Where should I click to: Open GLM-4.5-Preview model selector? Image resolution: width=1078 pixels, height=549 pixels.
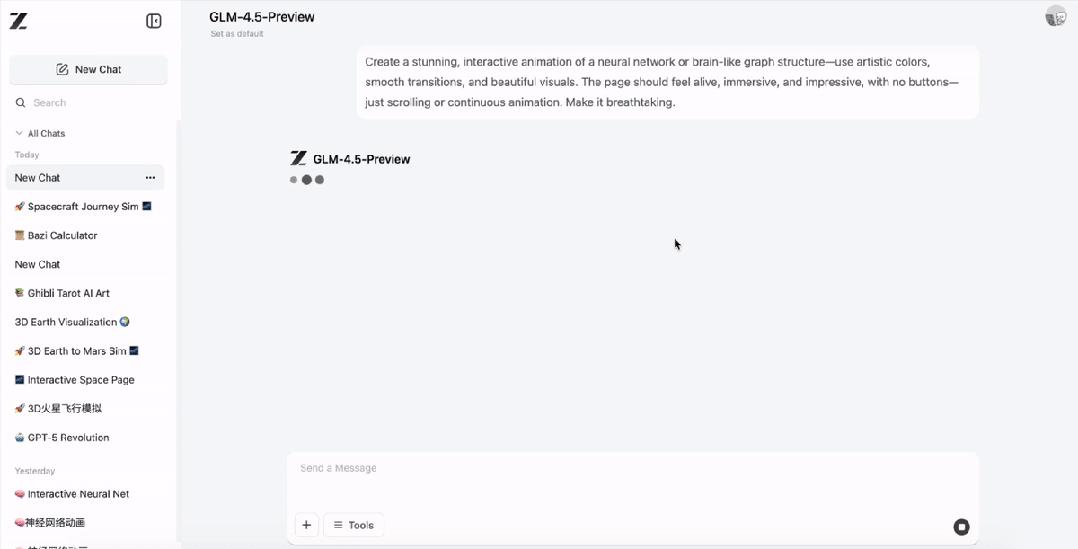pyautogui.click(x=262, y=17)
